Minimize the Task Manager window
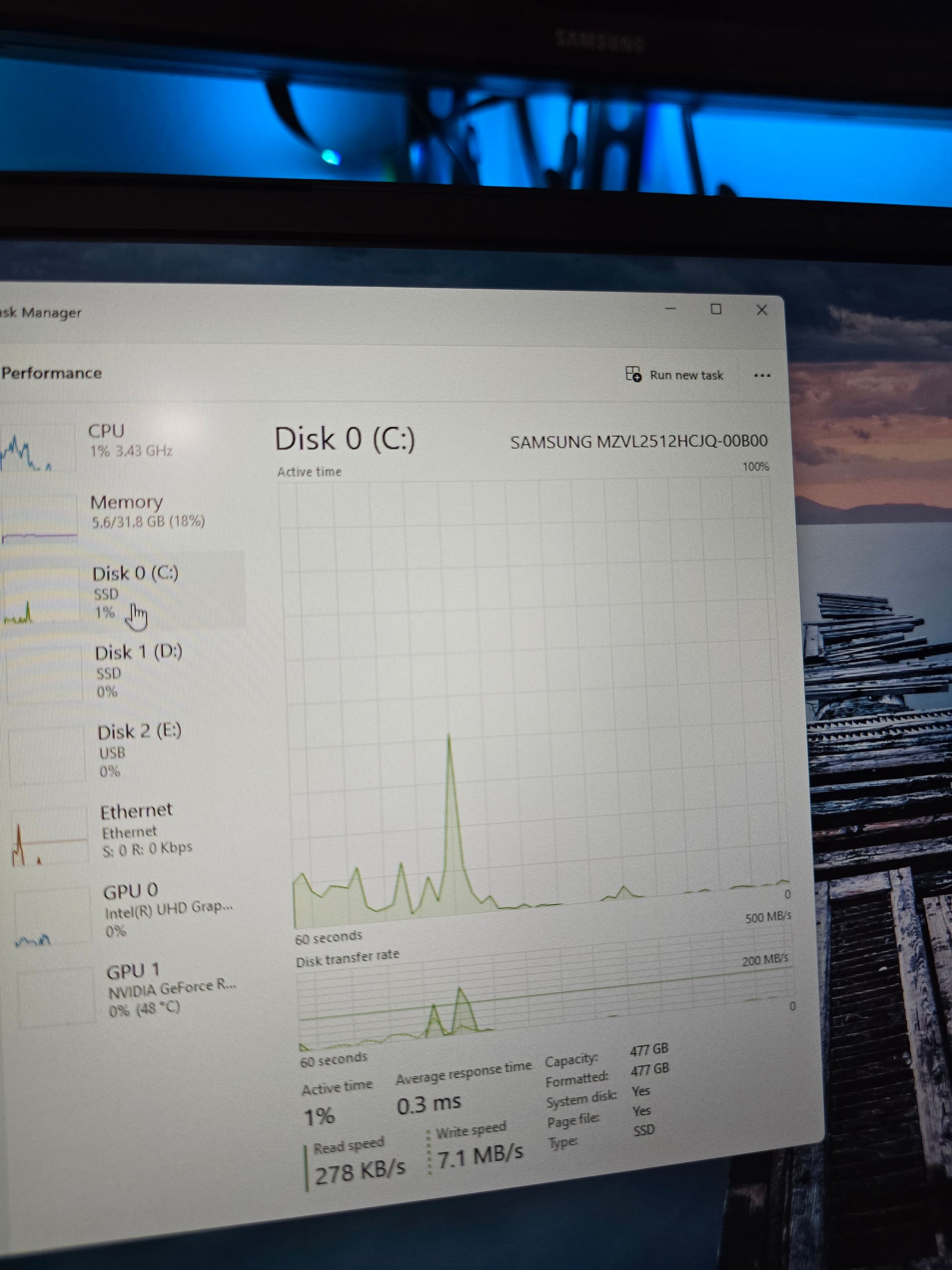 (670, 309)
